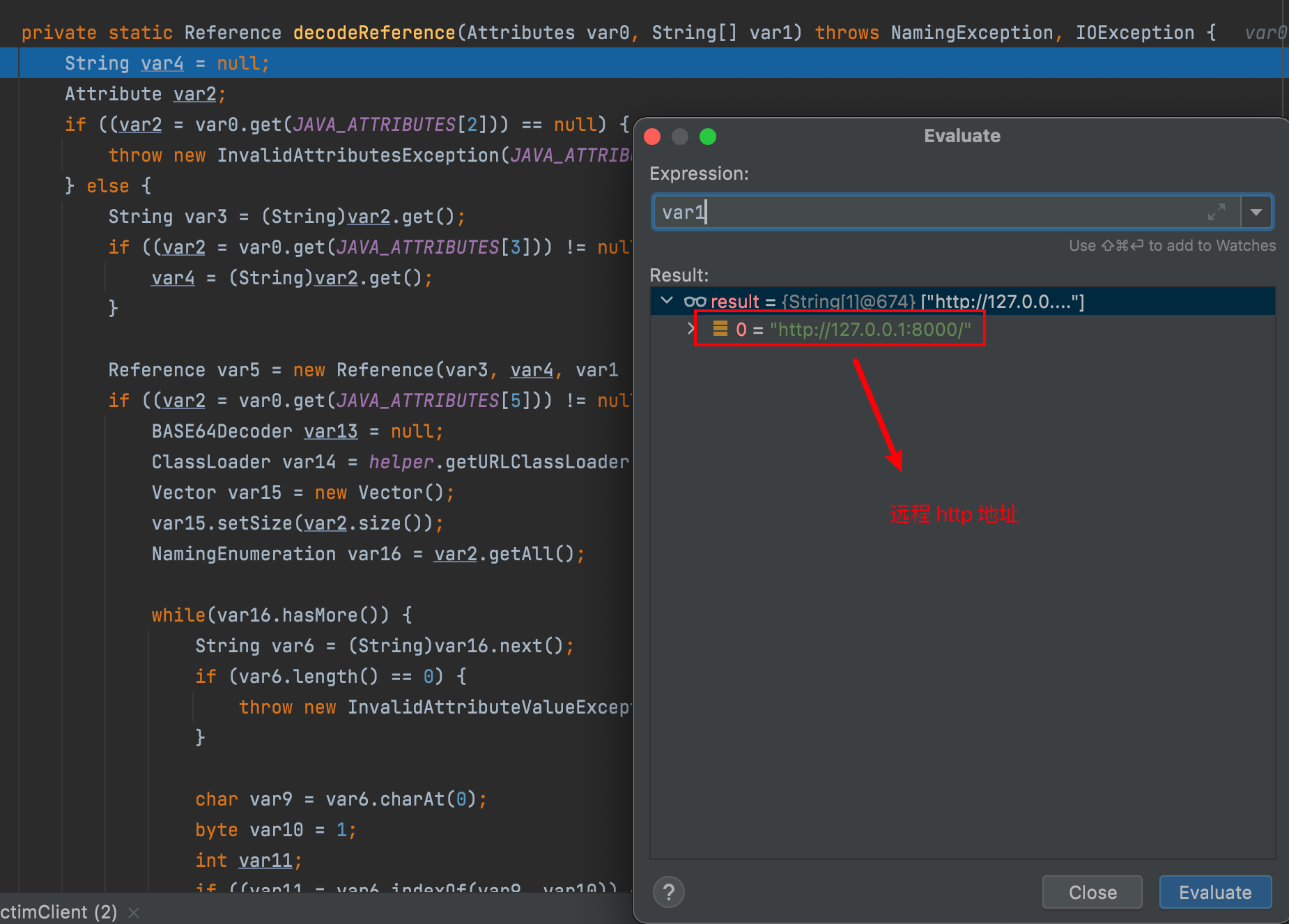The height and width of the screenshot is (924, 1289).
Task: Close the ctimClient (2) tab
Action: (x=134, y=912)
